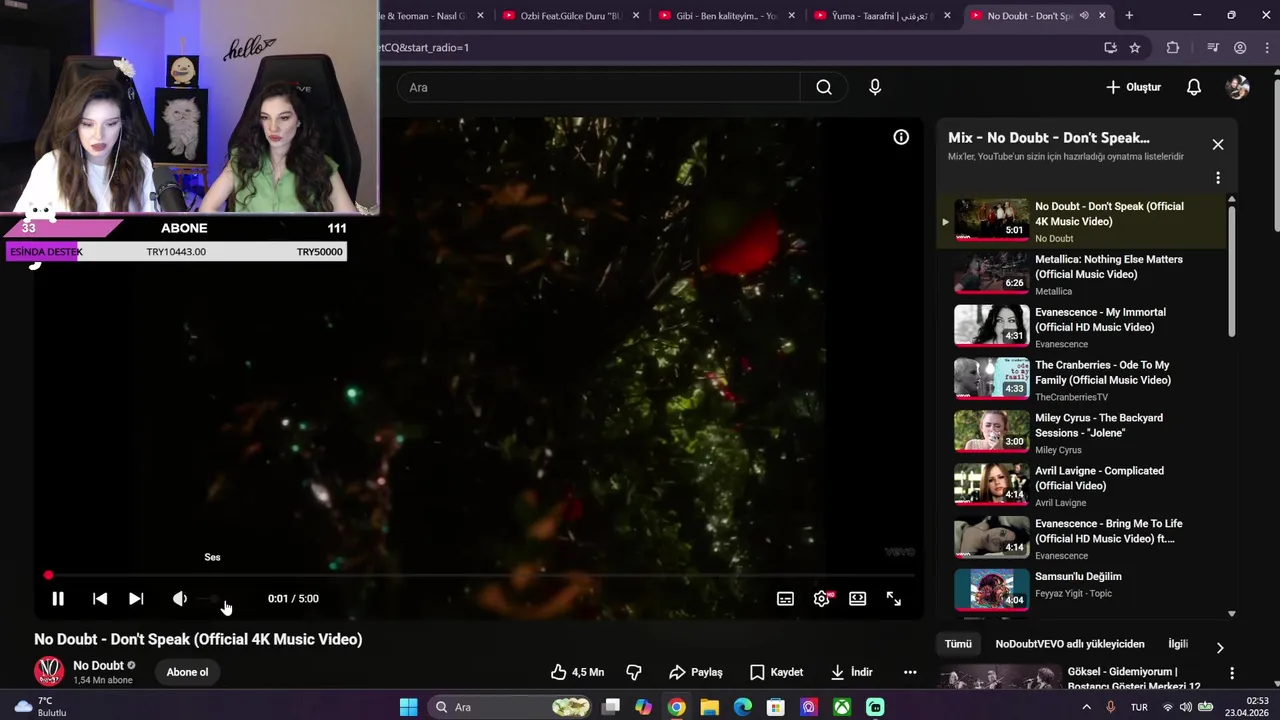Screen dimensions: 1280x720
Task: Bookmark this page with the star icon
Action: pyautogui.click(x=1135, y=47)
